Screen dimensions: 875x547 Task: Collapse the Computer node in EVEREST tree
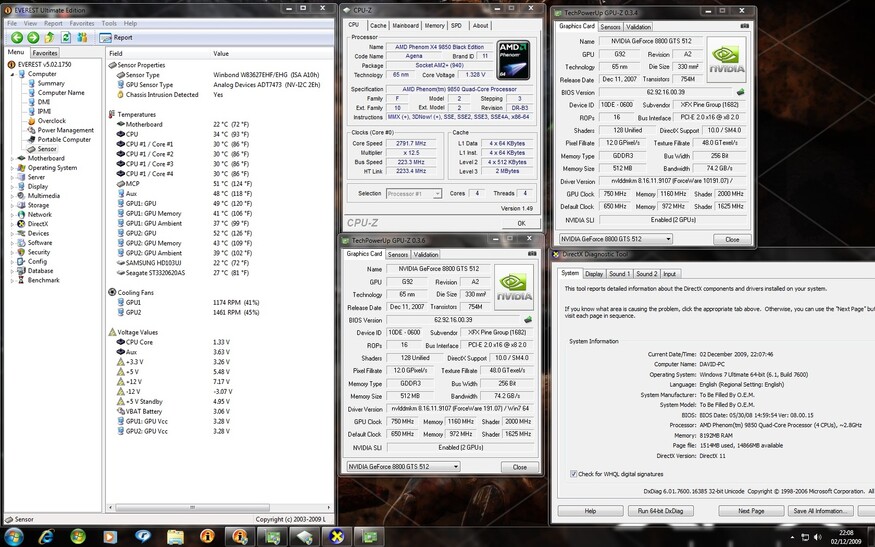[12, 74]
